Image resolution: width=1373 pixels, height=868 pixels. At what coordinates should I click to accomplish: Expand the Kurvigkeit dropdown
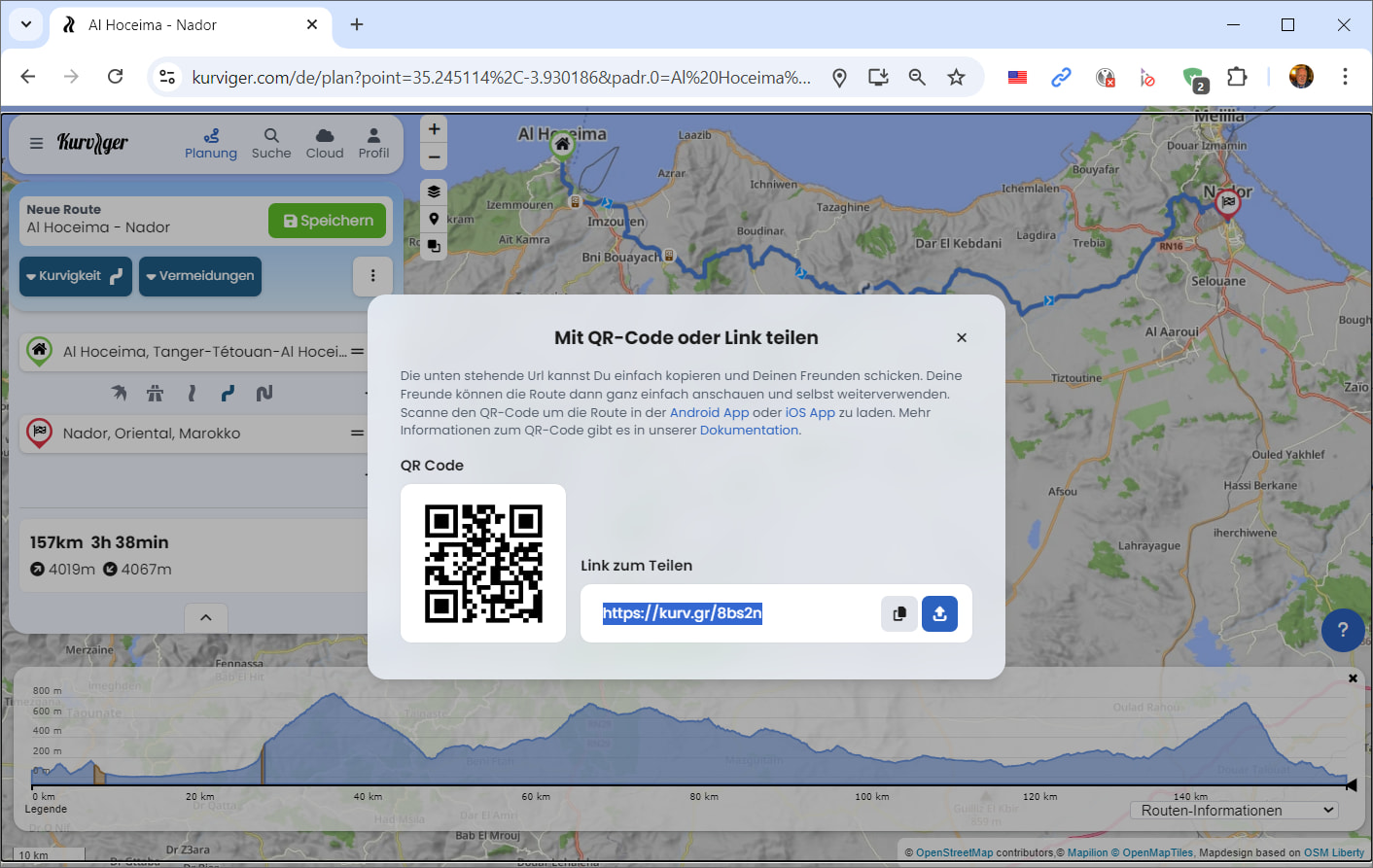click(75, 276)
